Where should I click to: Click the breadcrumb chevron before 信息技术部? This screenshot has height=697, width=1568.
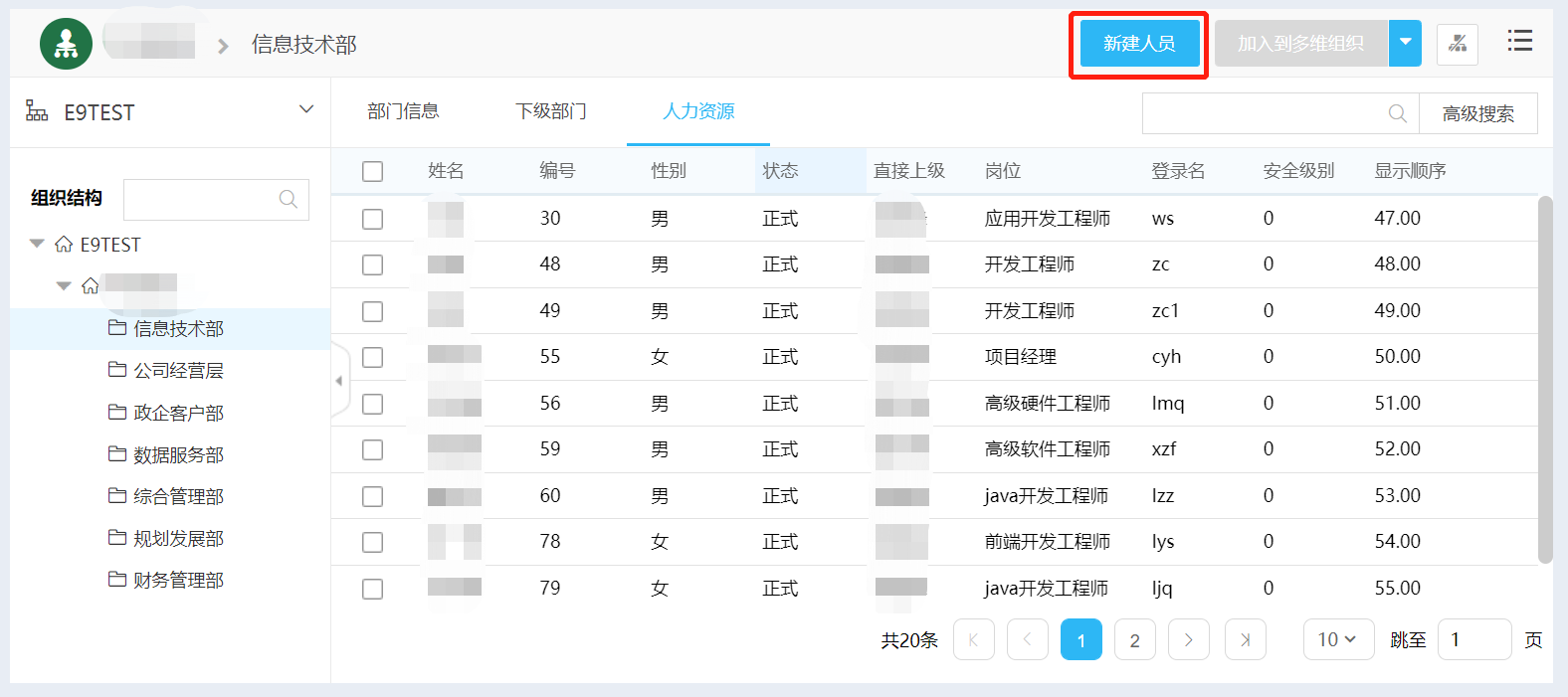point(223,46)
